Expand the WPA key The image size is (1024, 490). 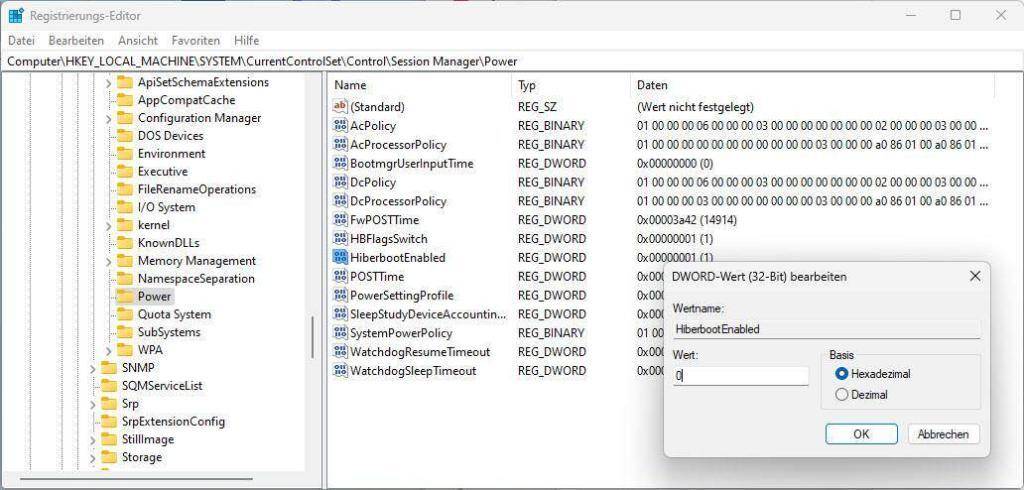108,350
